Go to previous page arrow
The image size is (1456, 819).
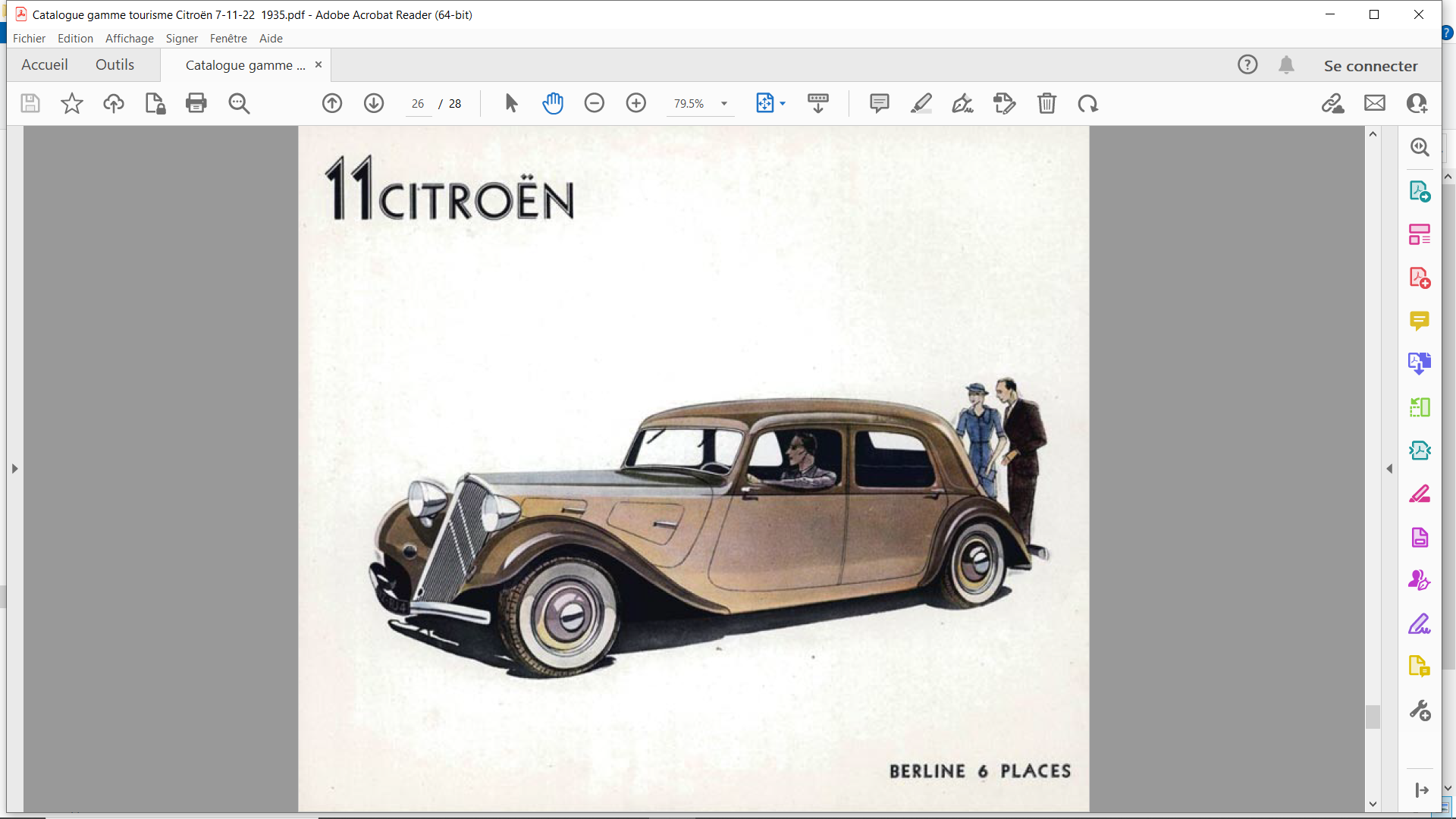click(332, 103)
